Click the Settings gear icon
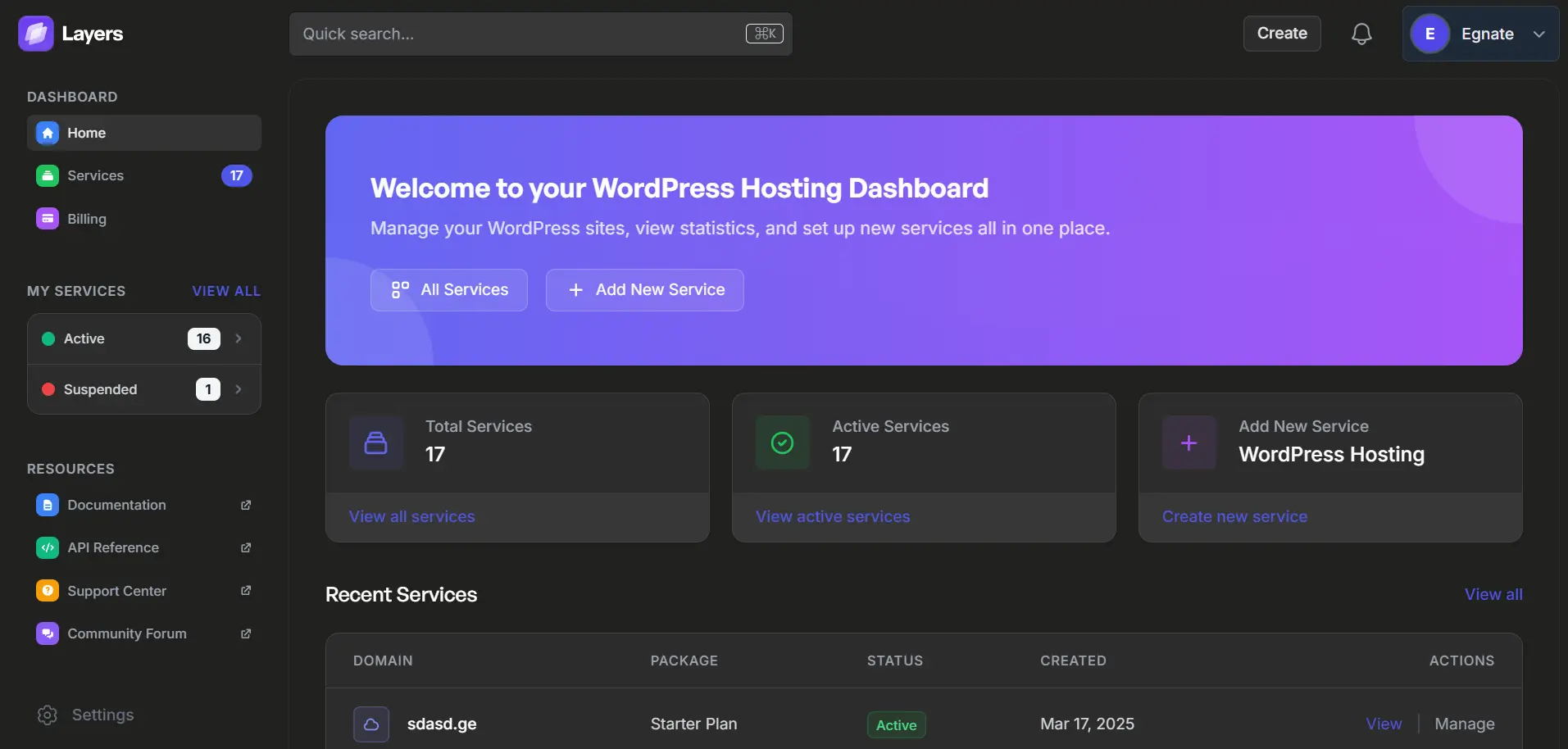 pos(48,715)
